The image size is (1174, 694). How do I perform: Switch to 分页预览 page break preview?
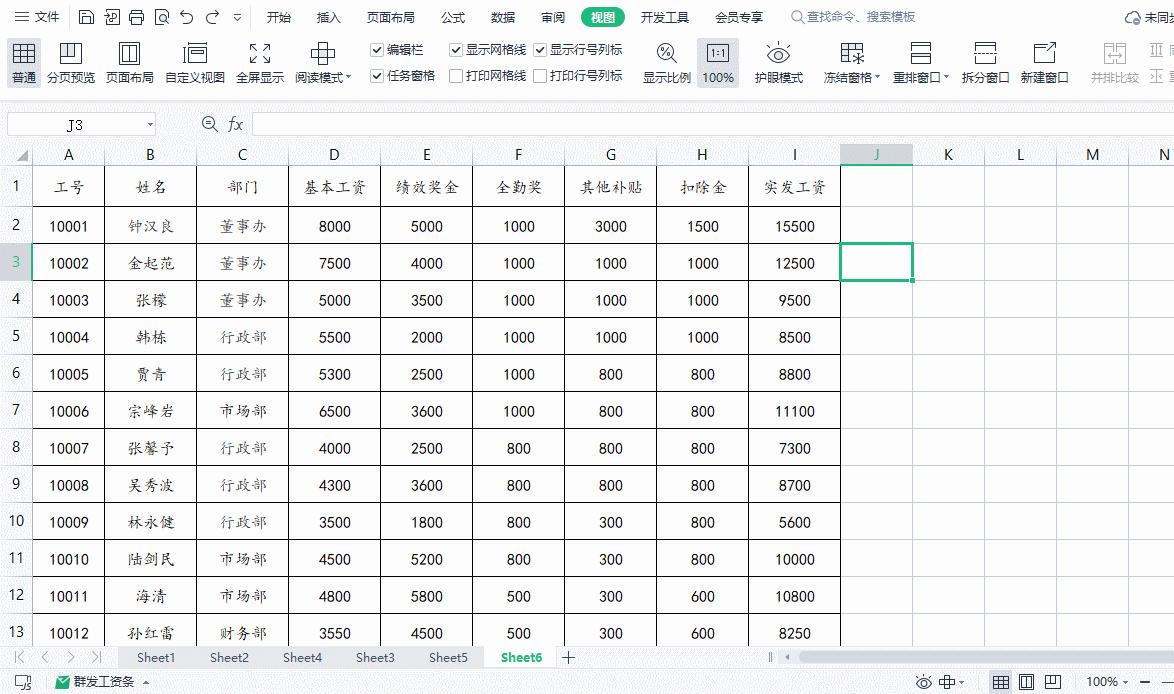point(70,62)
